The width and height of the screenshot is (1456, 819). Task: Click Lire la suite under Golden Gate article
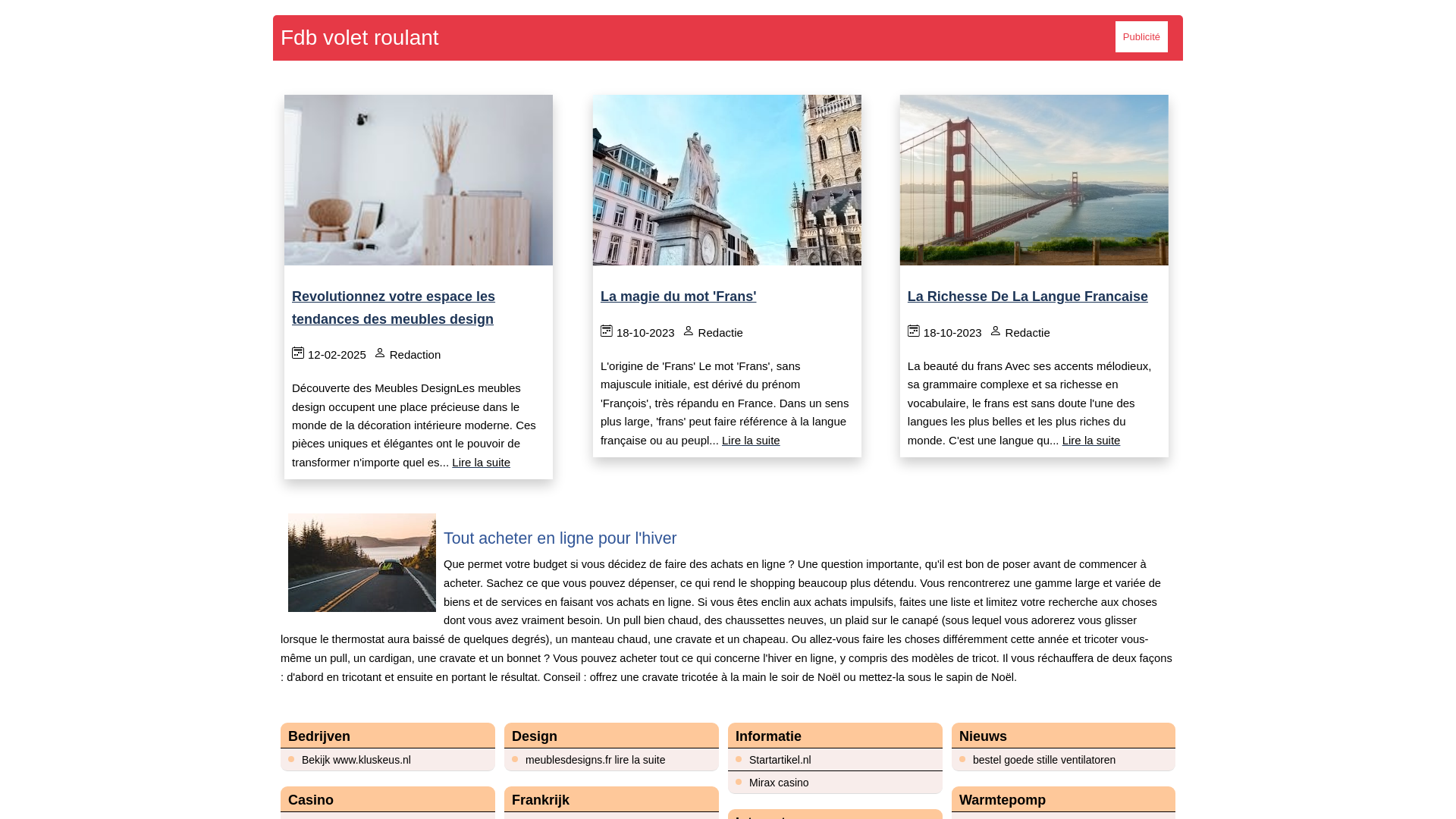click(1090, 441)
